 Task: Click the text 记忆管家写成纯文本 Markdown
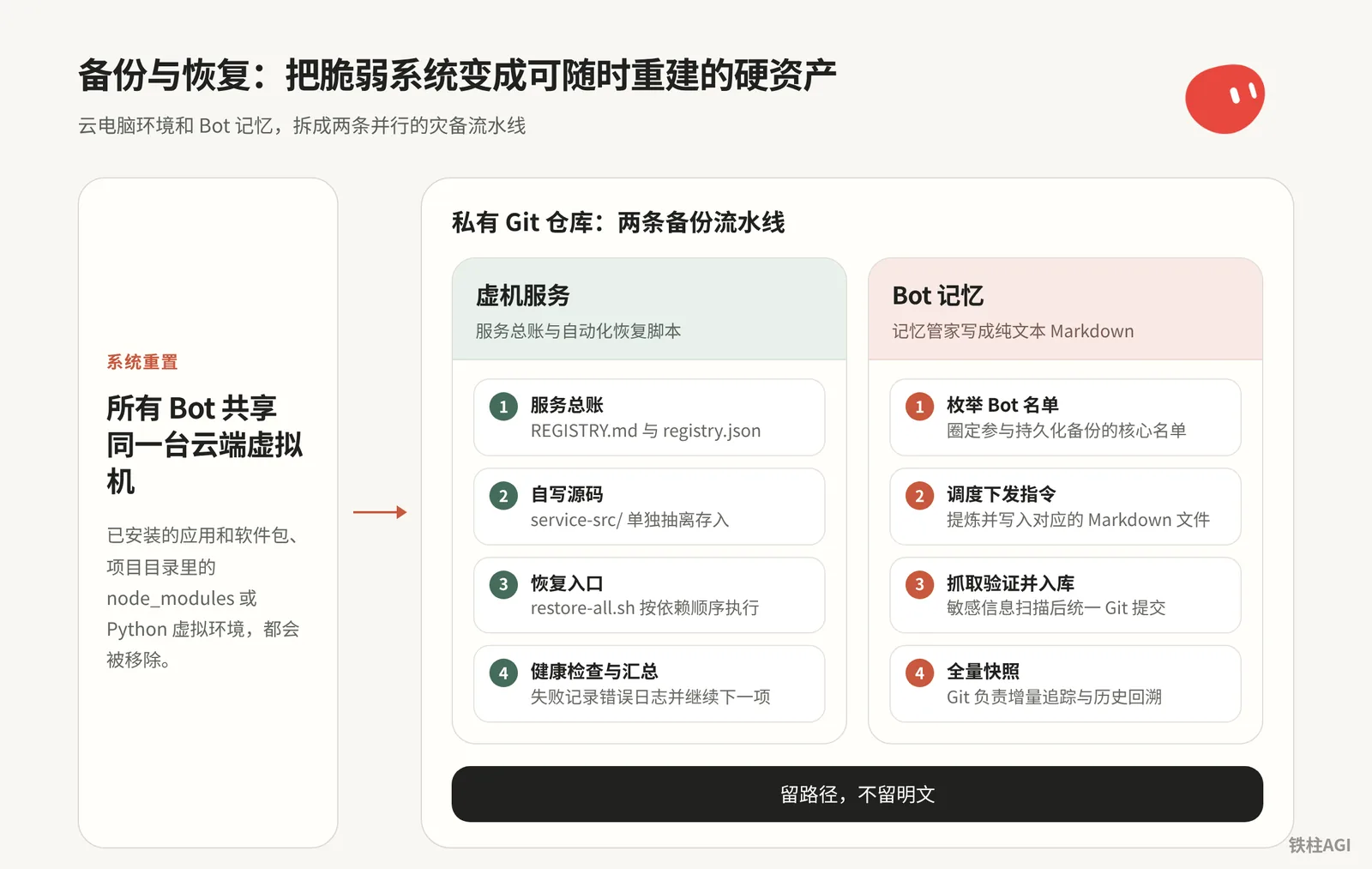click(1013, 331)
